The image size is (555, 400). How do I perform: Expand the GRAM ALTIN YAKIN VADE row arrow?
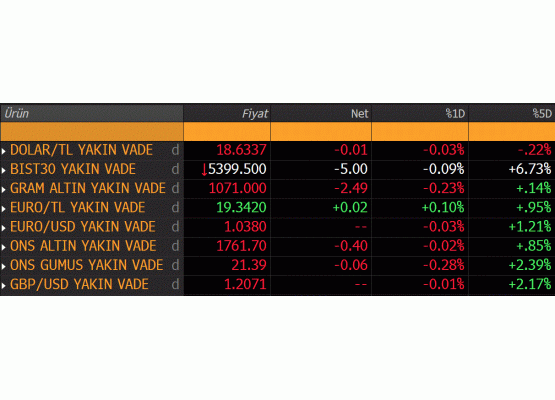pos(4,189)
